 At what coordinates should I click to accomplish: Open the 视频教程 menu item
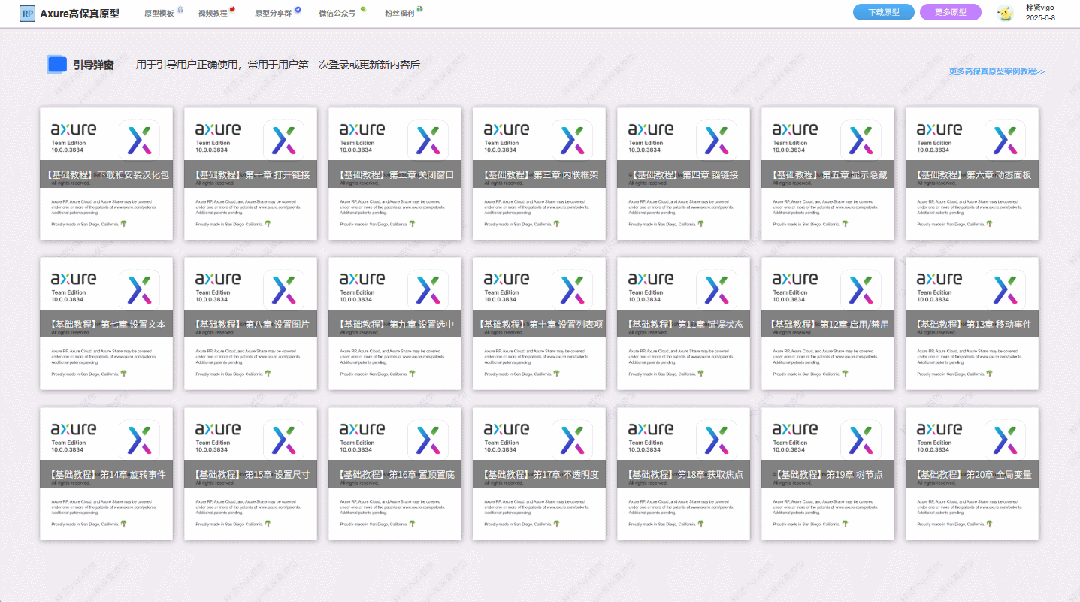(213, 13)
